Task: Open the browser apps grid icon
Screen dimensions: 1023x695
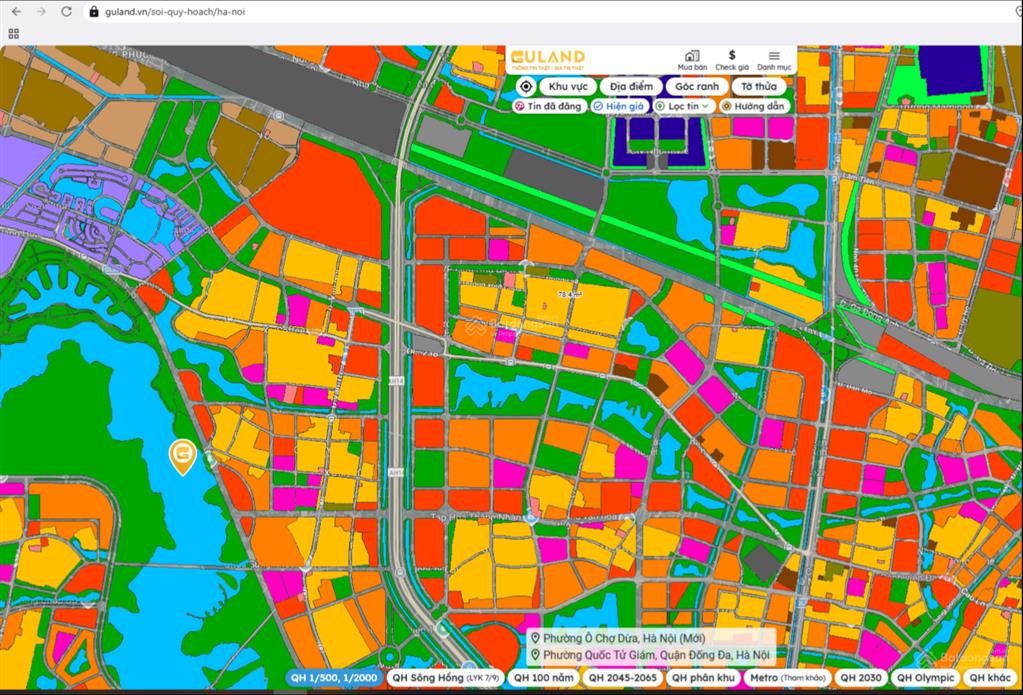Action: (x=14, y=34)
